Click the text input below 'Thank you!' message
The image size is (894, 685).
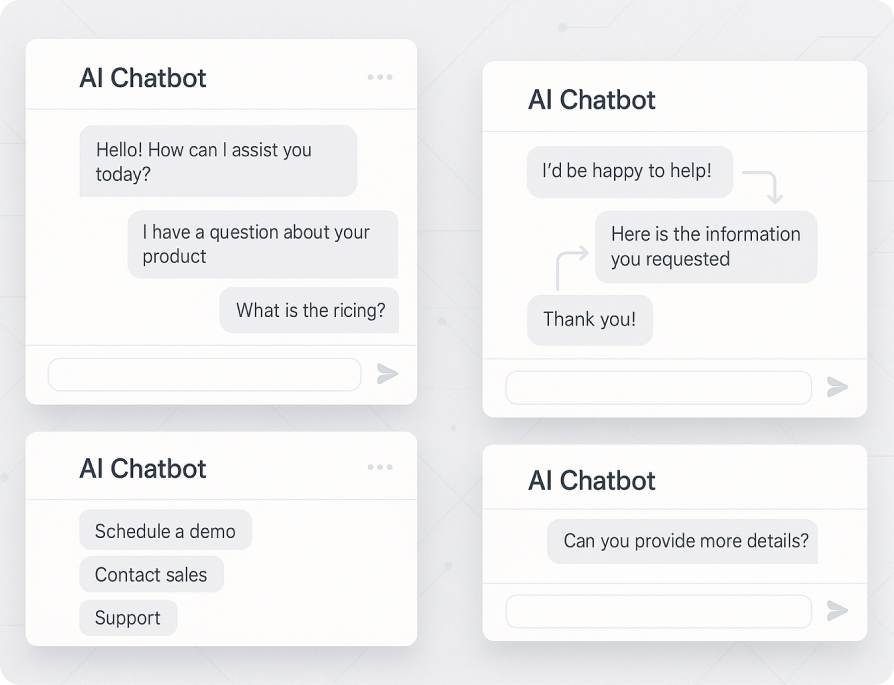658,388
